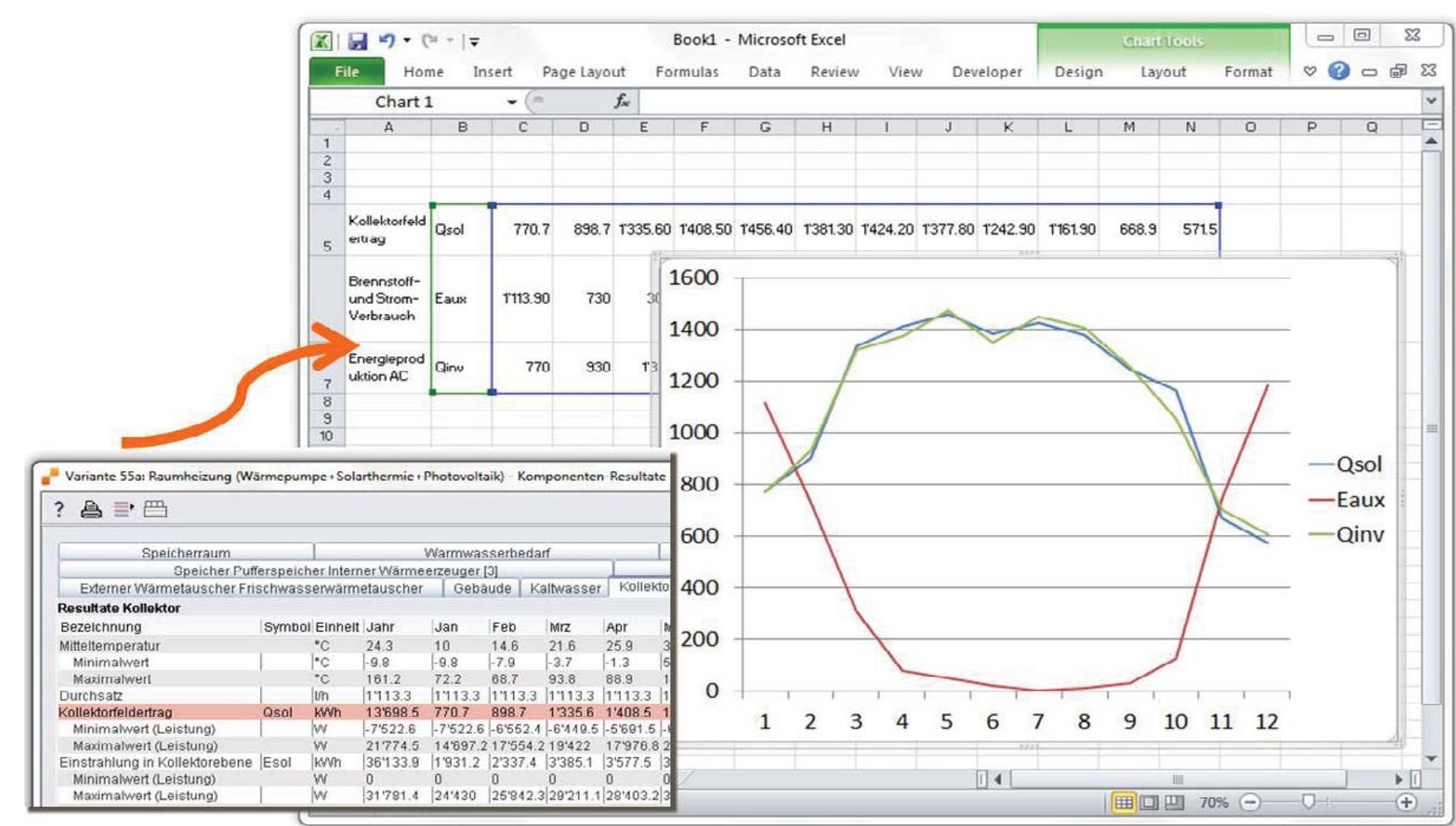Click the 70% zoom level
The height and width of the screenshot is (826, 1456).
click(x=1213, y=803)
